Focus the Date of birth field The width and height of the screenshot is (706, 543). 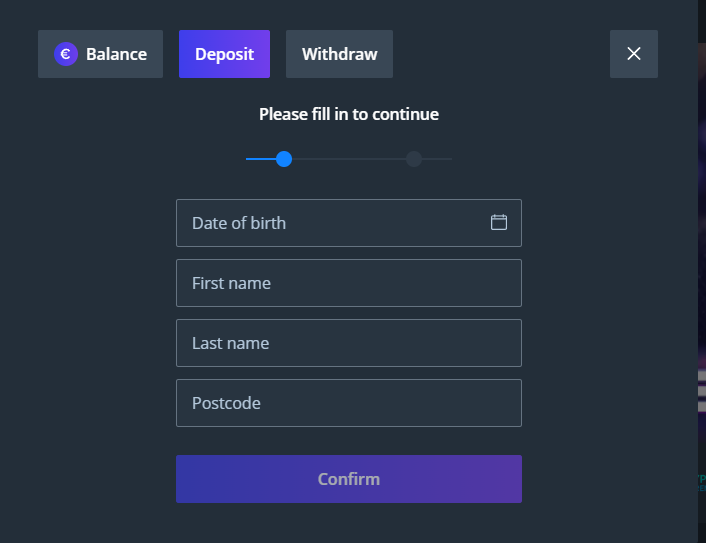330,223
